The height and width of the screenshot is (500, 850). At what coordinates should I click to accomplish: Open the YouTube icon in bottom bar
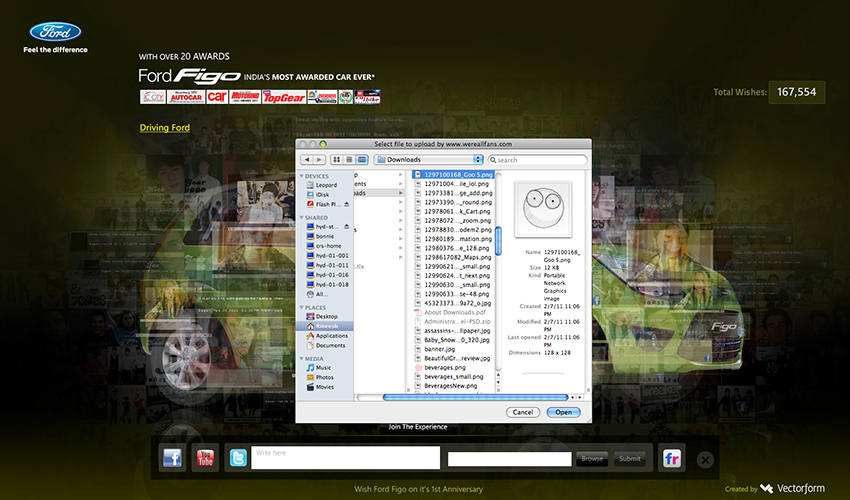(205, 458)
